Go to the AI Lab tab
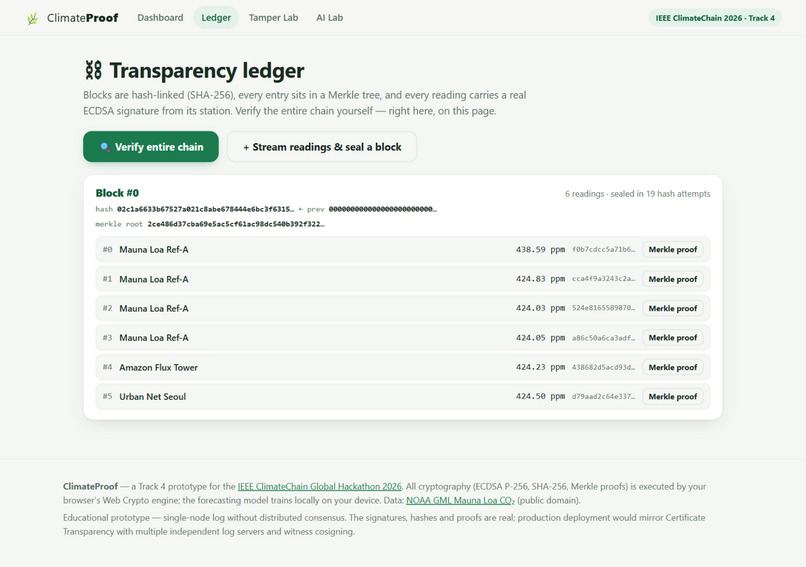Screen dimensions: 806x567 (329, 17)
